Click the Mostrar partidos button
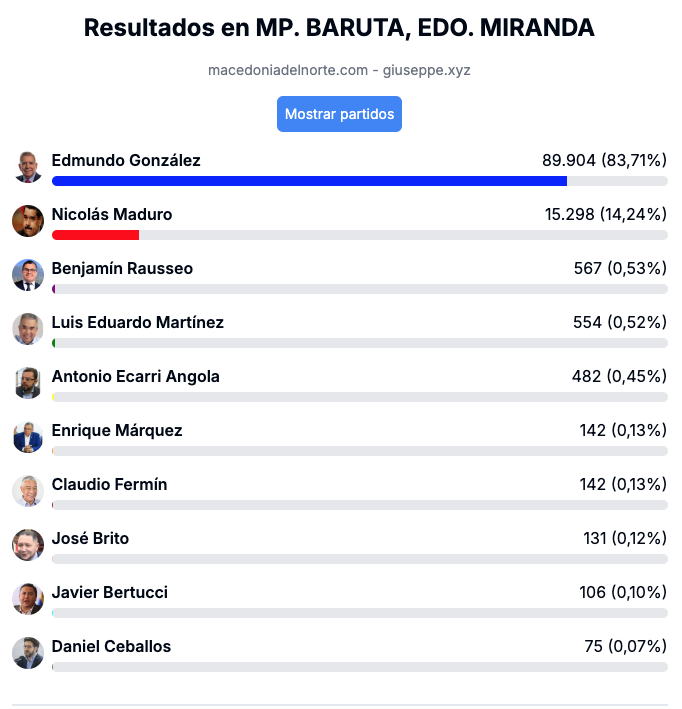 [339, 114]
